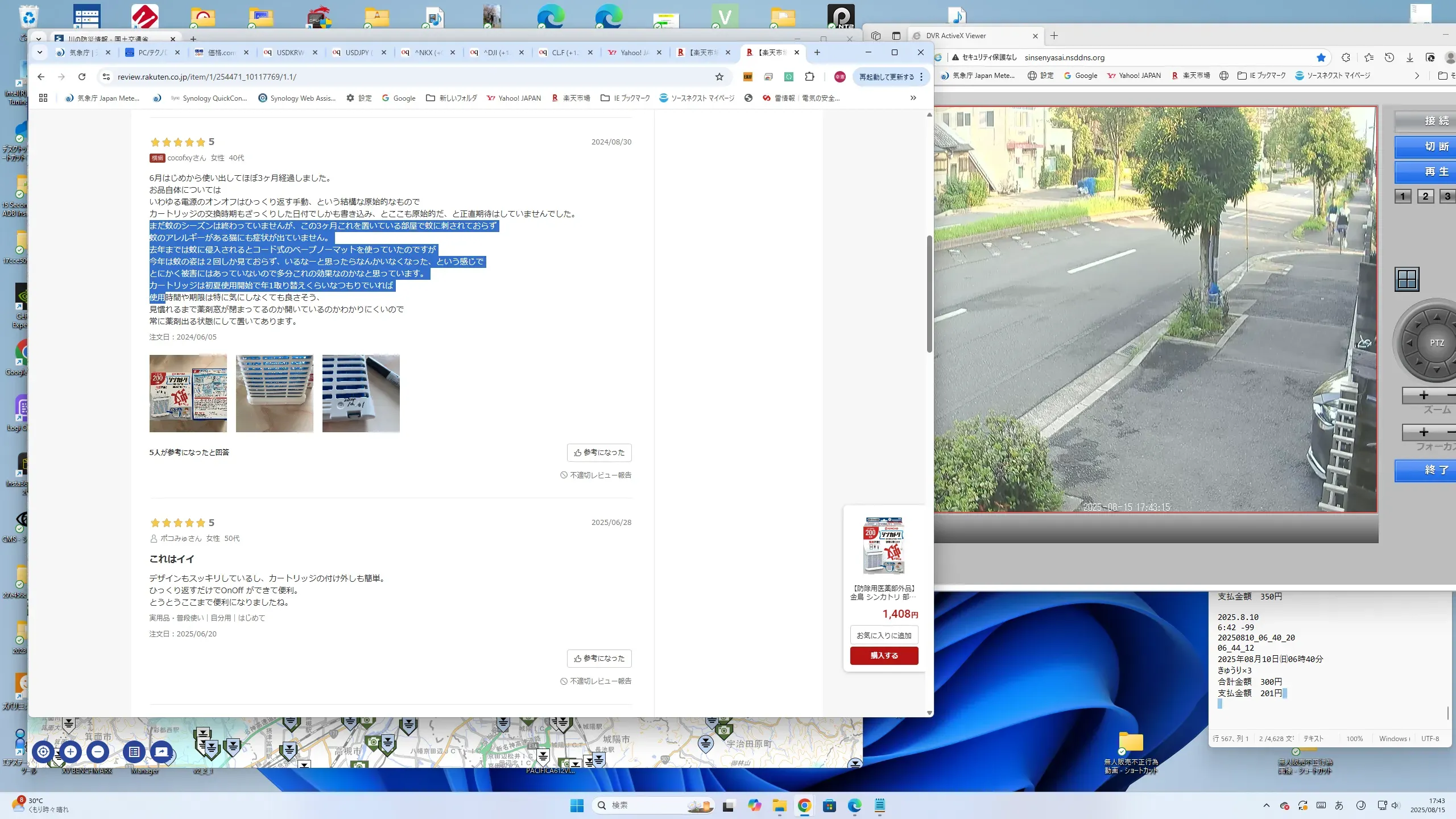
Task: Select DVR camera channel 2
Action: click(x=1425, y=196)
